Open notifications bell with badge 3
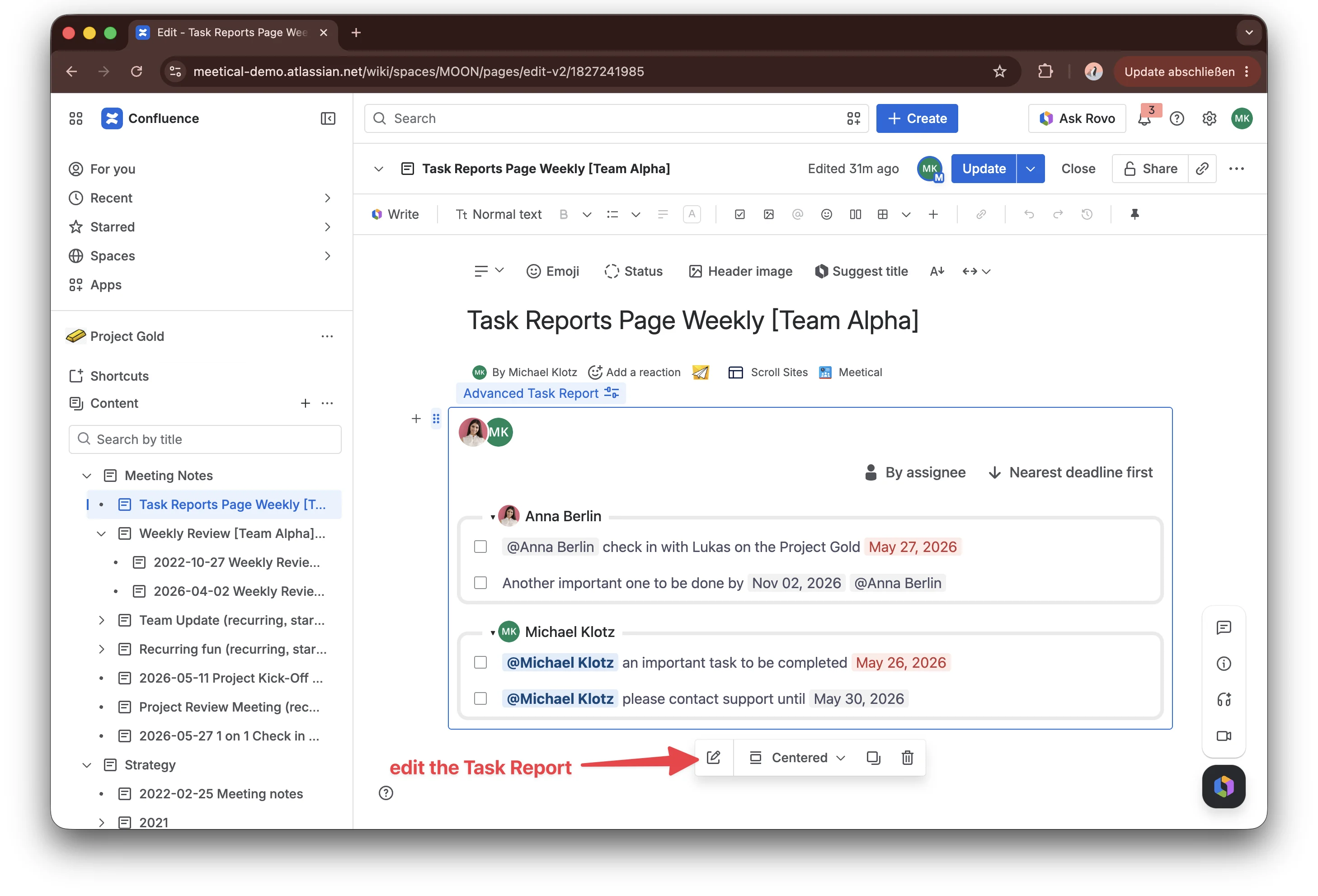This screenshot has width=1318, height=896. pyautogui.click(x=1144, y=118)
